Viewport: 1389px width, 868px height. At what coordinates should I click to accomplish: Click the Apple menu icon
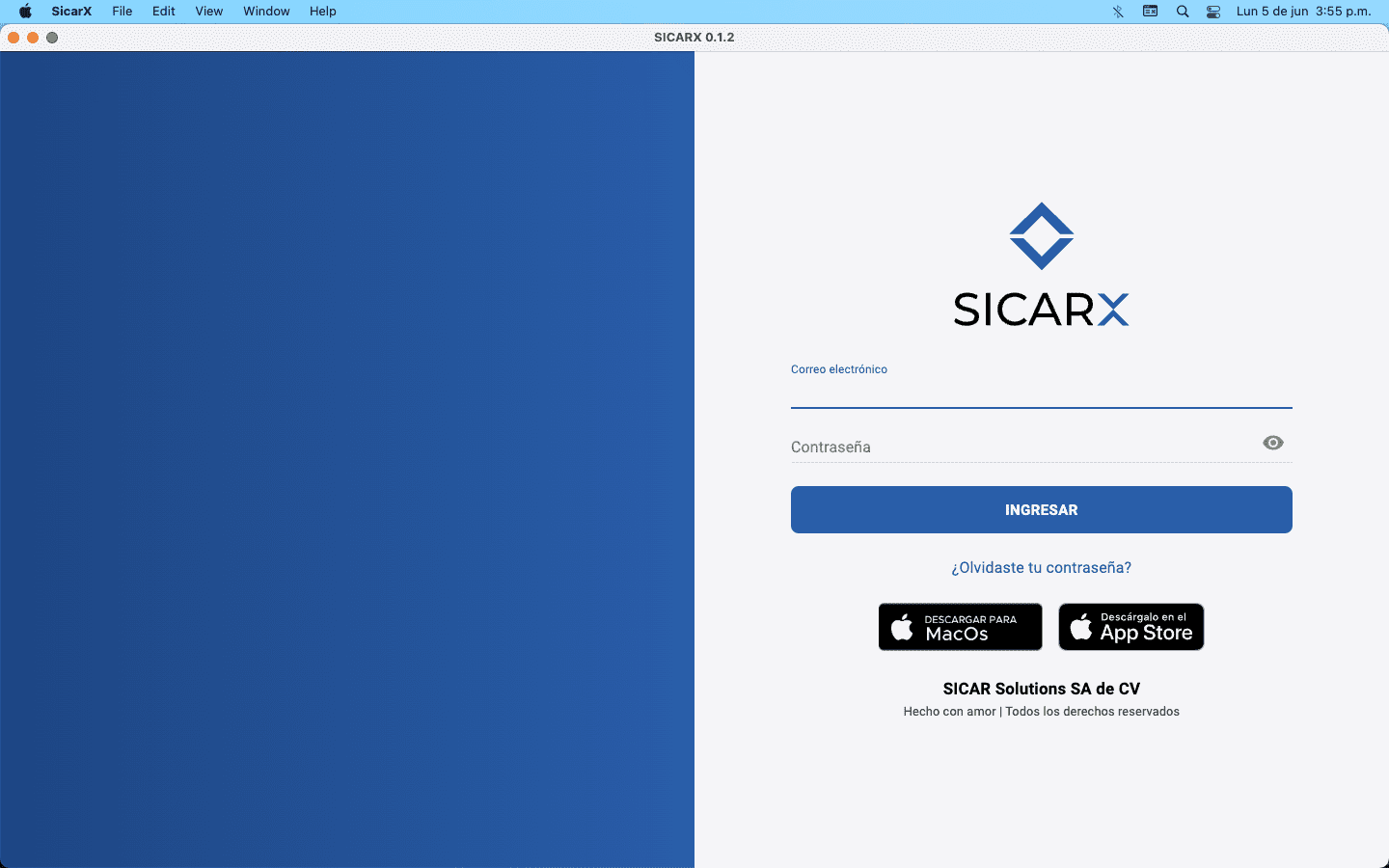click(25, 11)
